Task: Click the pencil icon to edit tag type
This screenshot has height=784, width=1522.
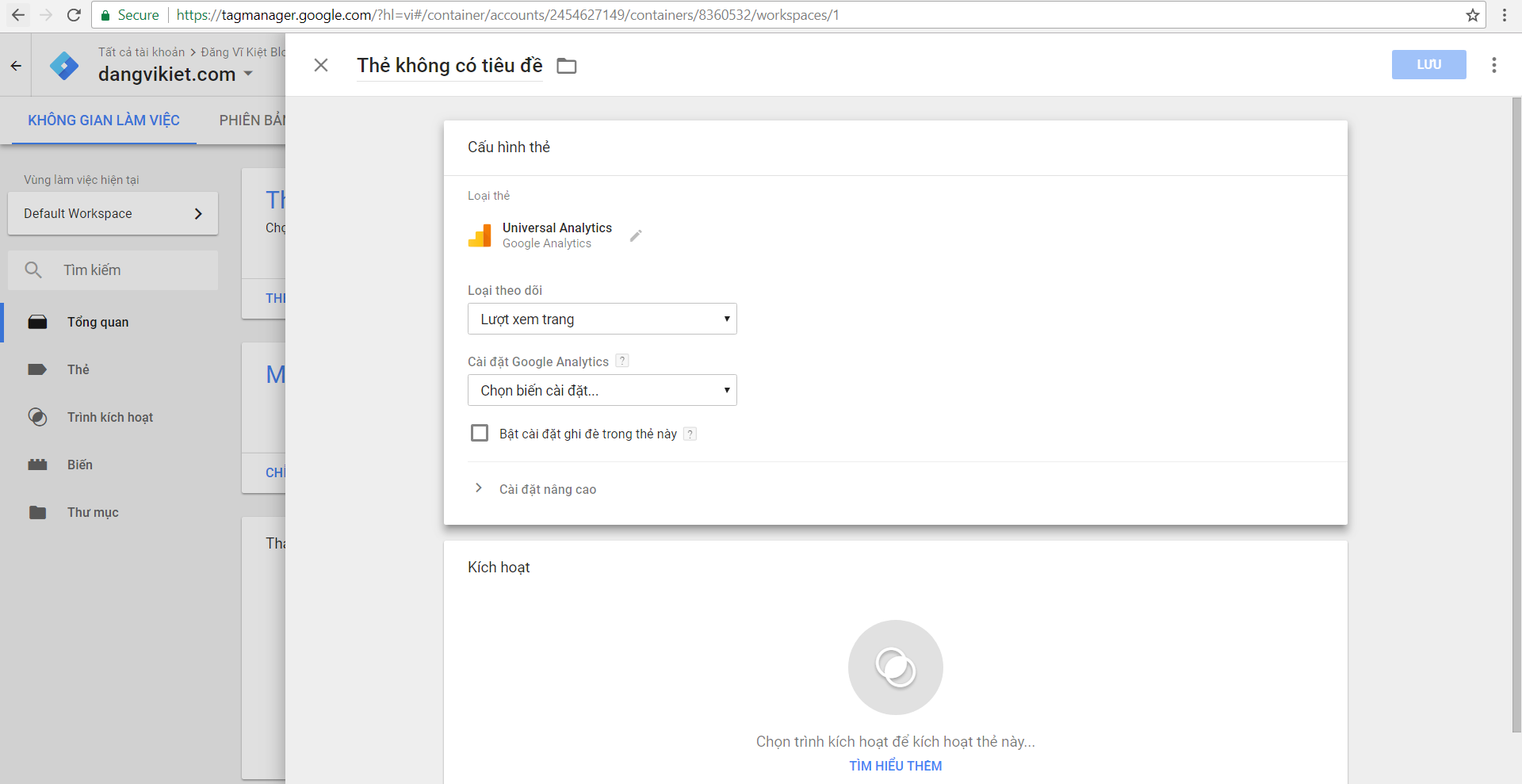Action: tap(636, 235)
